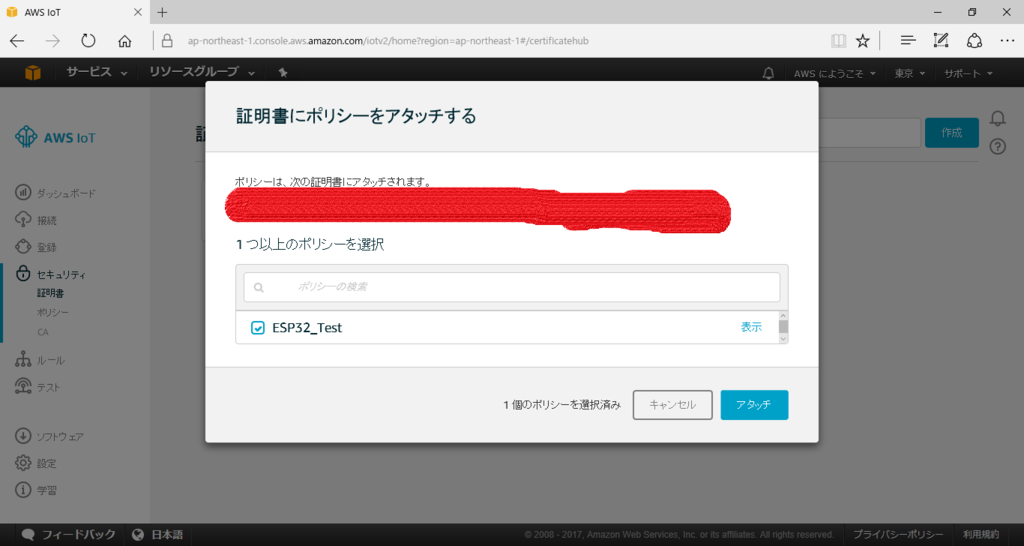Click the browser back arrow
This screenshot has width=1024, height=546.
coord(17,41)
